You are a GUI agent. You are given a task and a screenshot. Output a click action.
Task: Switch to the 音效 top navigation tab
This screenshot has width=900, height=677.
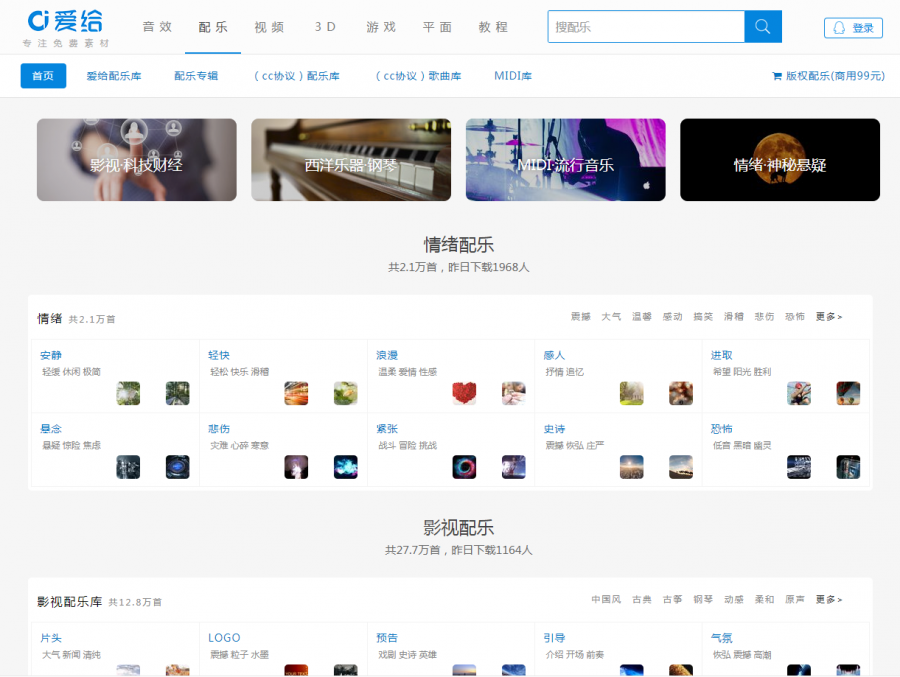point(157,27)
